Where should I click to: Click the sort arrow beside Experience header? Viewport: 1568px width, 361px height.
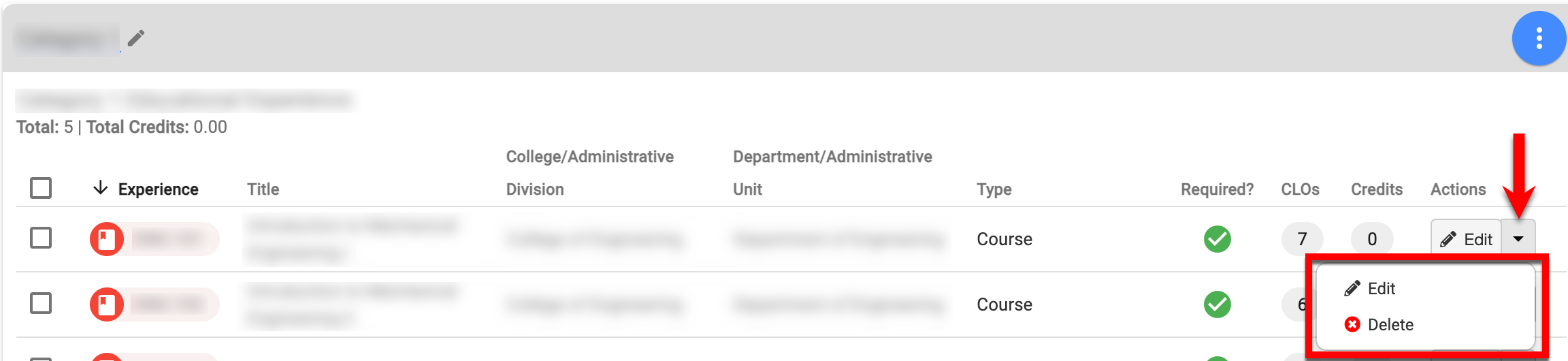[101, 188]
